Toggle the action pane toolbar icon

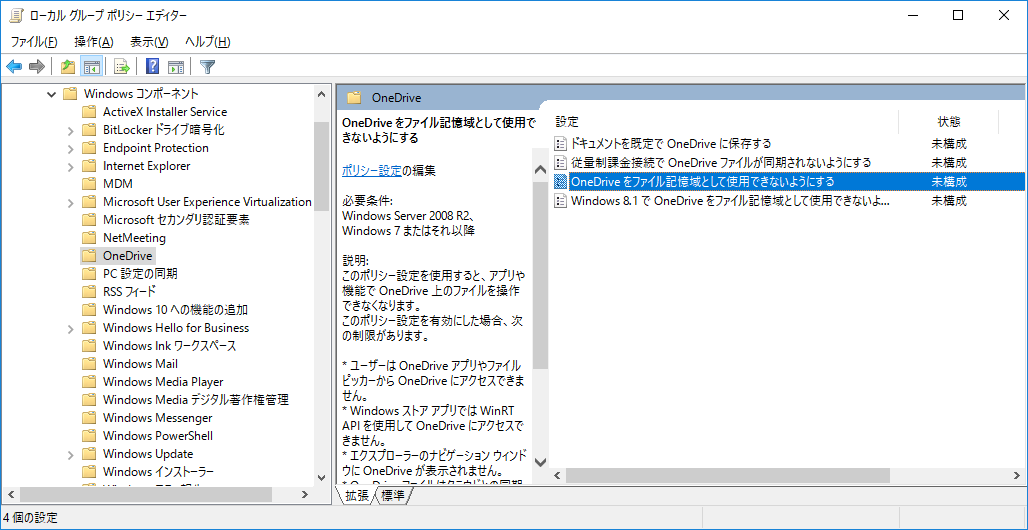click(x=175, y=66)
